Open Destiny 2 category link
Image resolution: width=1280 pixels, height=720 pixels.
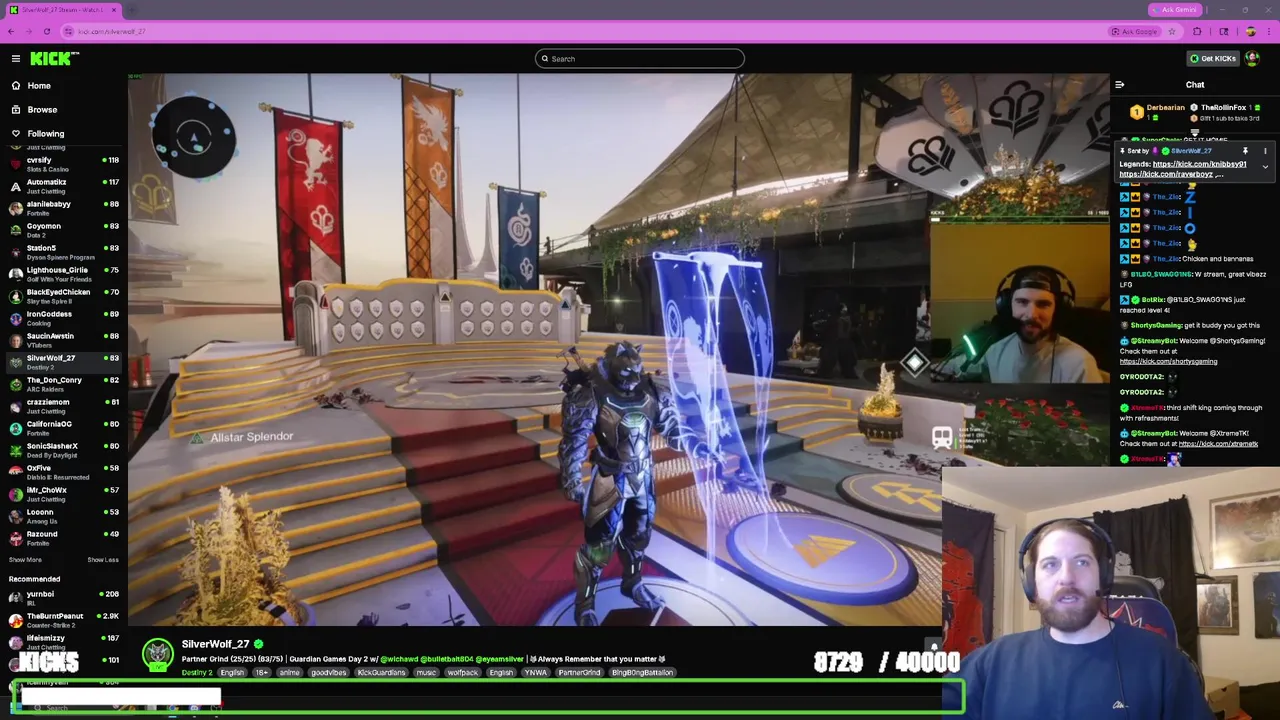pyautogui.click(x=197, y=673)
